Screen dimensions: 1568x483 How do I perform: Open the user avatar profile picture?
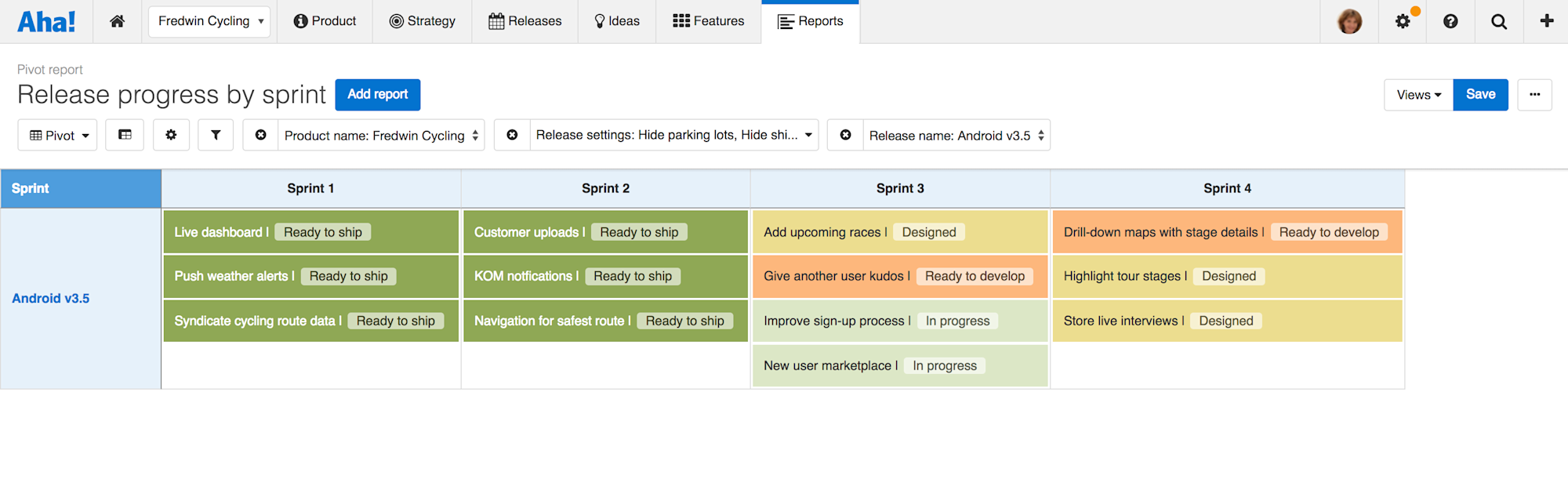tap(1349, 21)
